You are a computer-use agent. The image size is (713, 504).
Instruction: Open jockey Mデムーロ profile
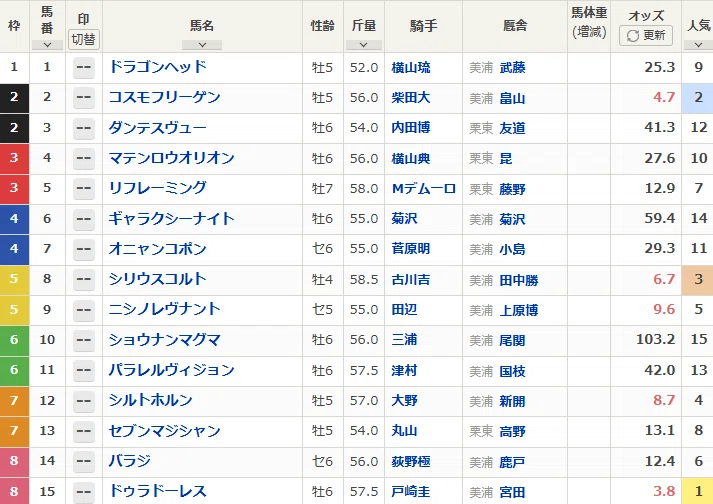coord(424,189)
